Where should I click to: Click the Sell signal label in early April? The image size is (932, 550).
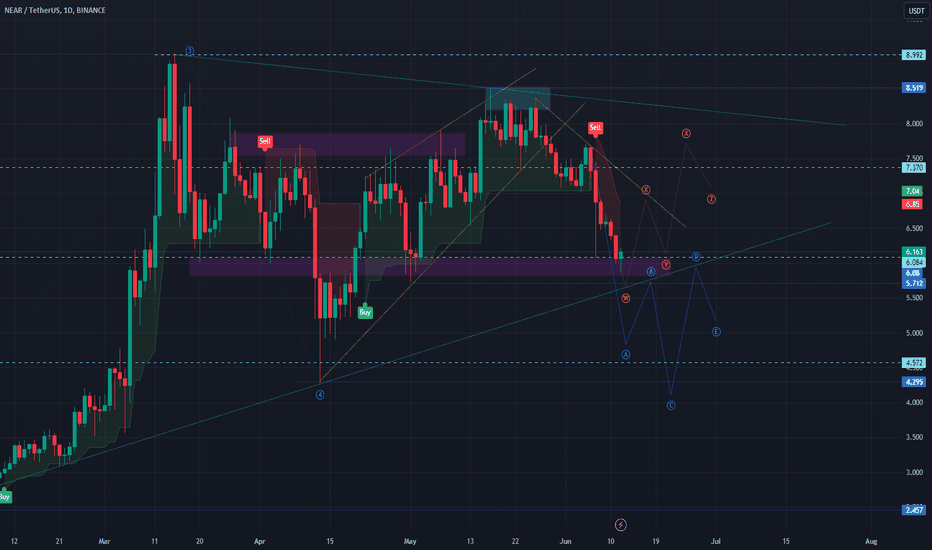click(265, 142)
